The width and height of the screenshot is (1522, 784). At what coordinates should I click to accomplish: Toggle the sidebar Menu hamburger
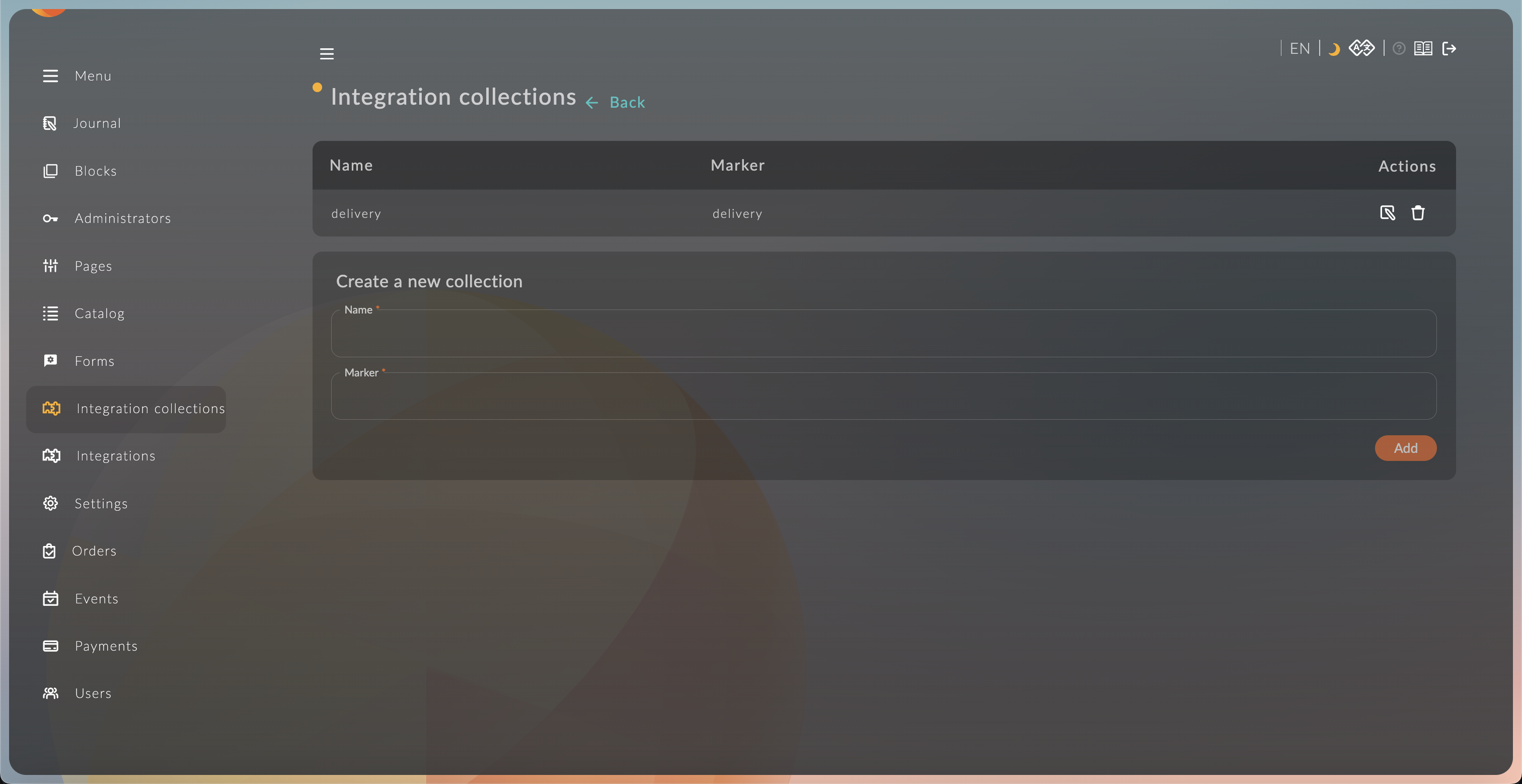50,76
